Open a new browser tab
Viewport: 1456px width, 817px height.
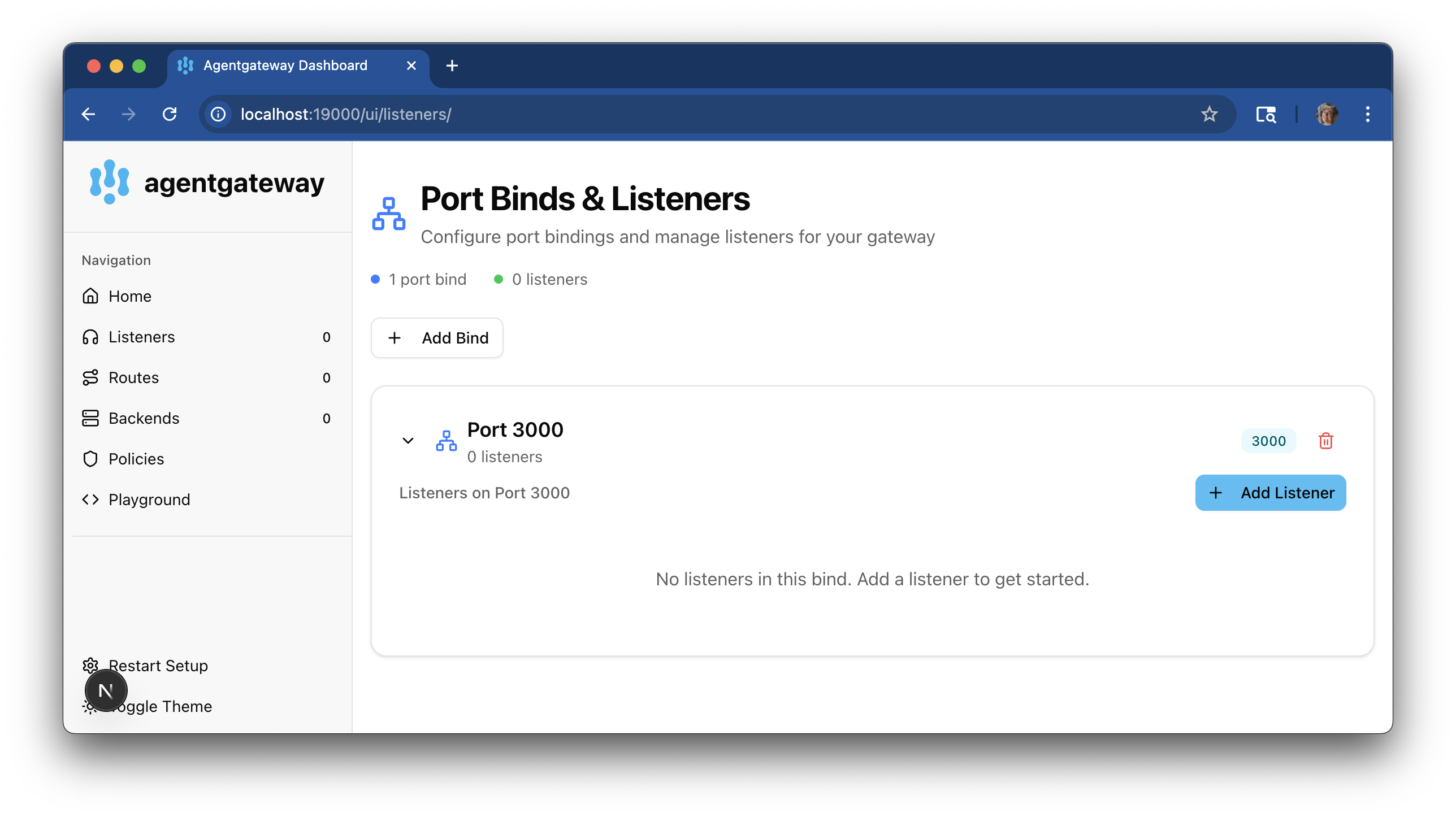452,66
